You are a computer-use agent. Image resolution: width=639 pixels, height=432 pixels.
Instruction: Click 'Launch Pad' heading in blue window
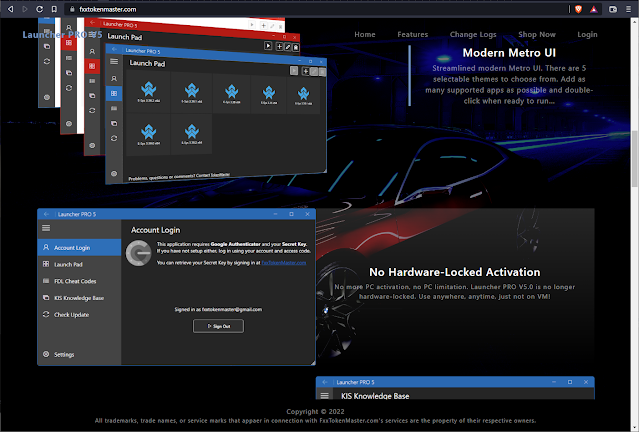coord(147,63)
